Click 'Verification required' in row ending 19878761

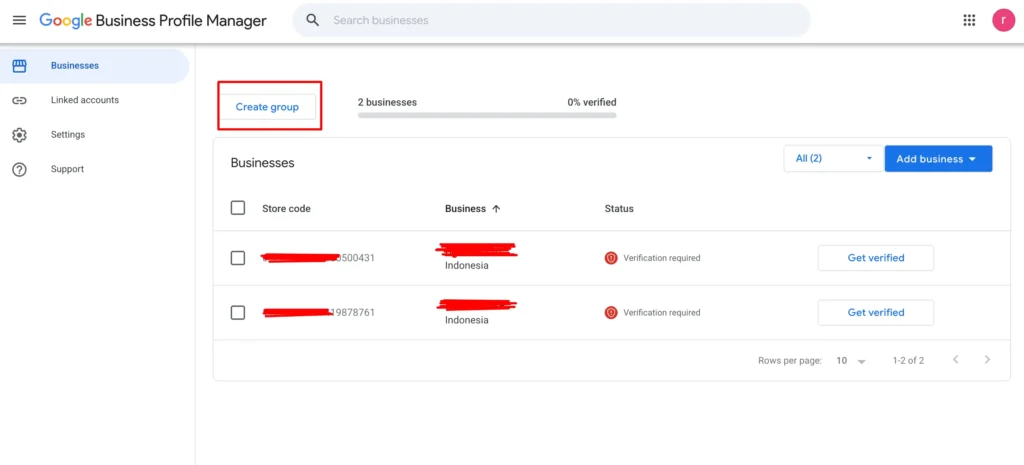pos(662,313)
